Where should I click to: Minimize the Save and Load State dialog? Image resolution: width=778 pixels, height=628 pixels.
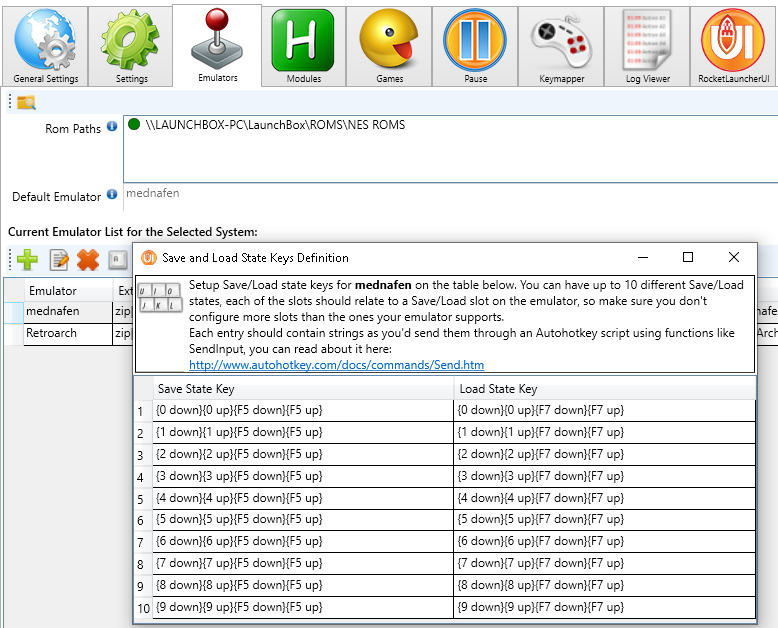pyautogui.click(x=643, y=257)
